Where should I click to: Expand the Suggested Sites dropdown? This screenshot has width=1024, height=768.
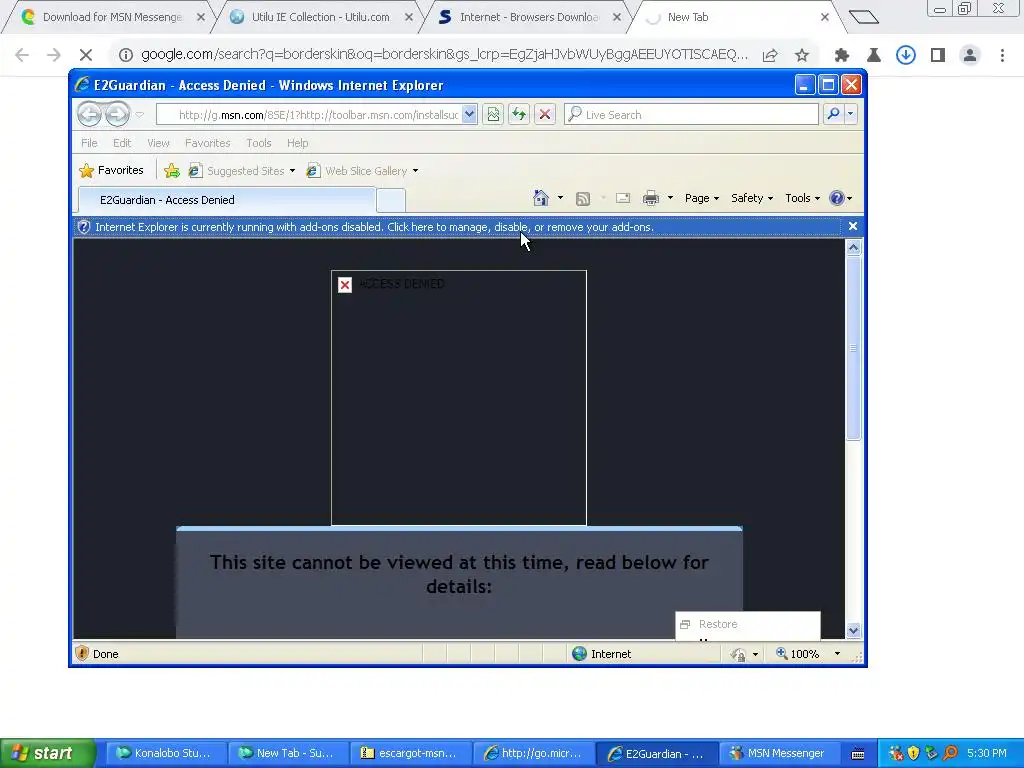[x=292, y=171]
